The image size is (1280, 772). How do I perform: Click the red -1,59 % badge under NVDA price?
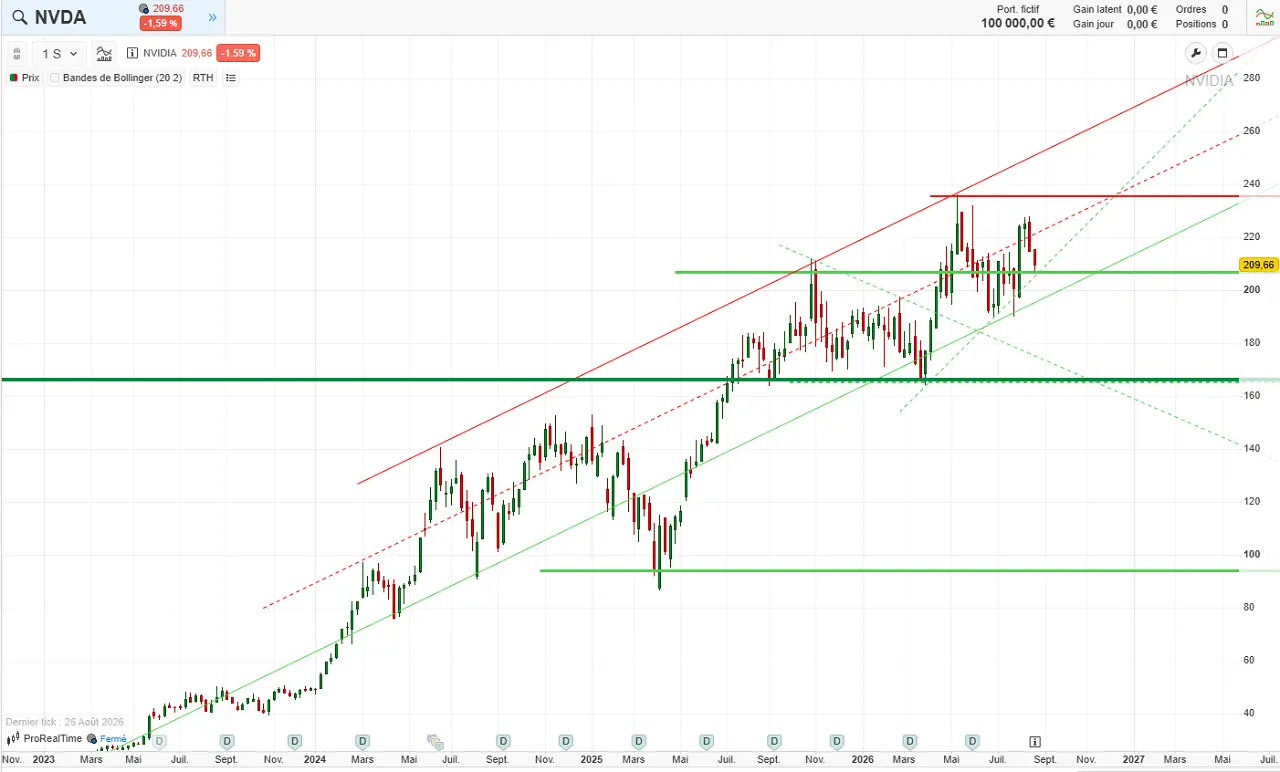click(x=160, y=23)
